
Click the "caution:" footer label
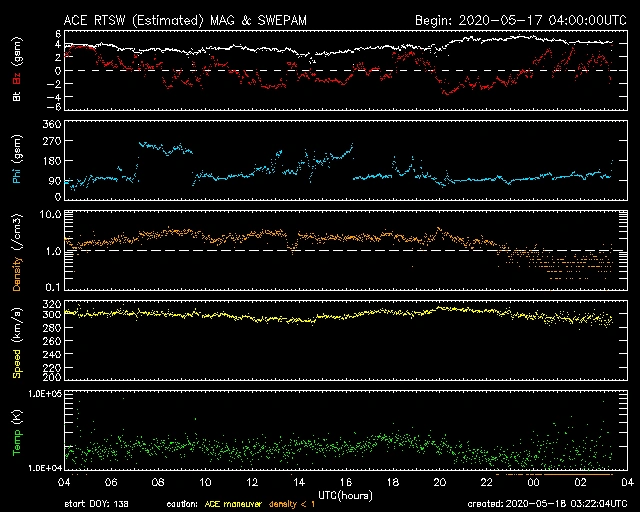[x=182, y=504]
